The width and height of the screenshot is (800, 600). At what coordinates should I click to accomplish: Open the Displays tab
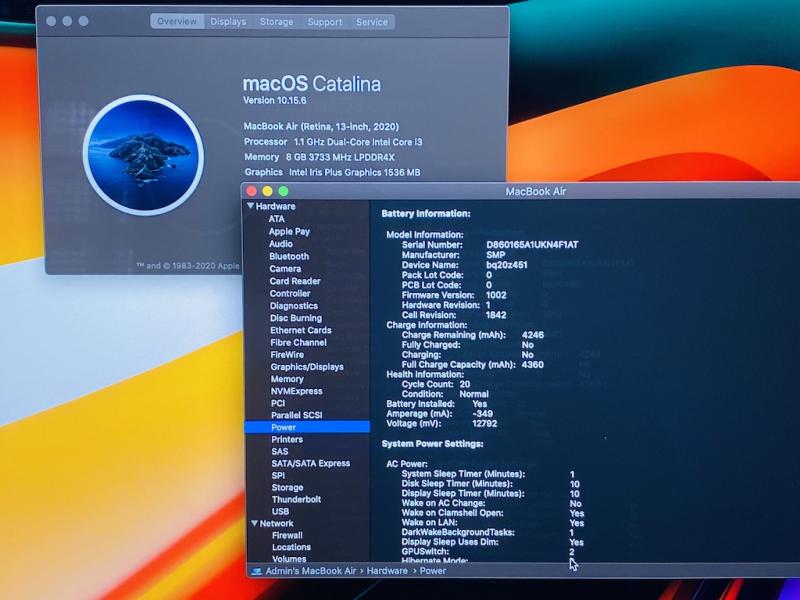pyautogui.click(x=228, y=21)
